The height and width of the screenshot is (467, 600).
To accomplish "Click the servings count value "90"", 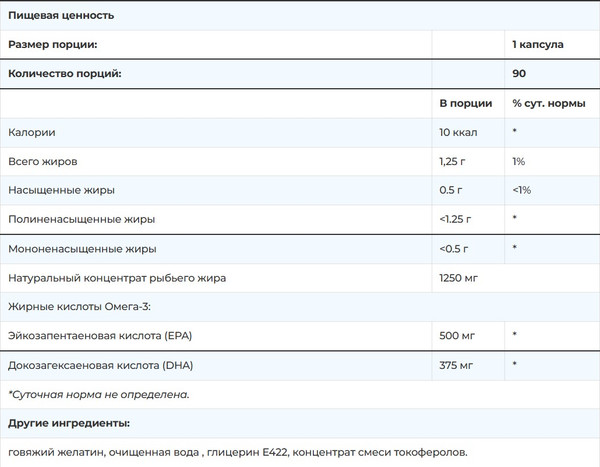I will (519, 74).
